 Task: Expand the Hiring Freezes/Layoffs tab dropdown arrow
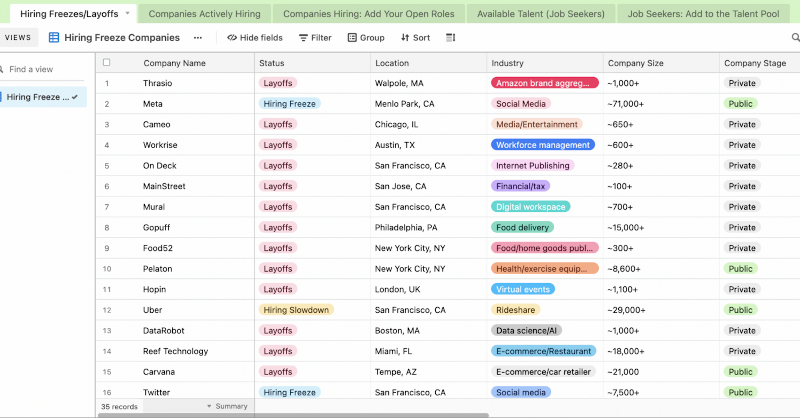click(x=128, y=13)
